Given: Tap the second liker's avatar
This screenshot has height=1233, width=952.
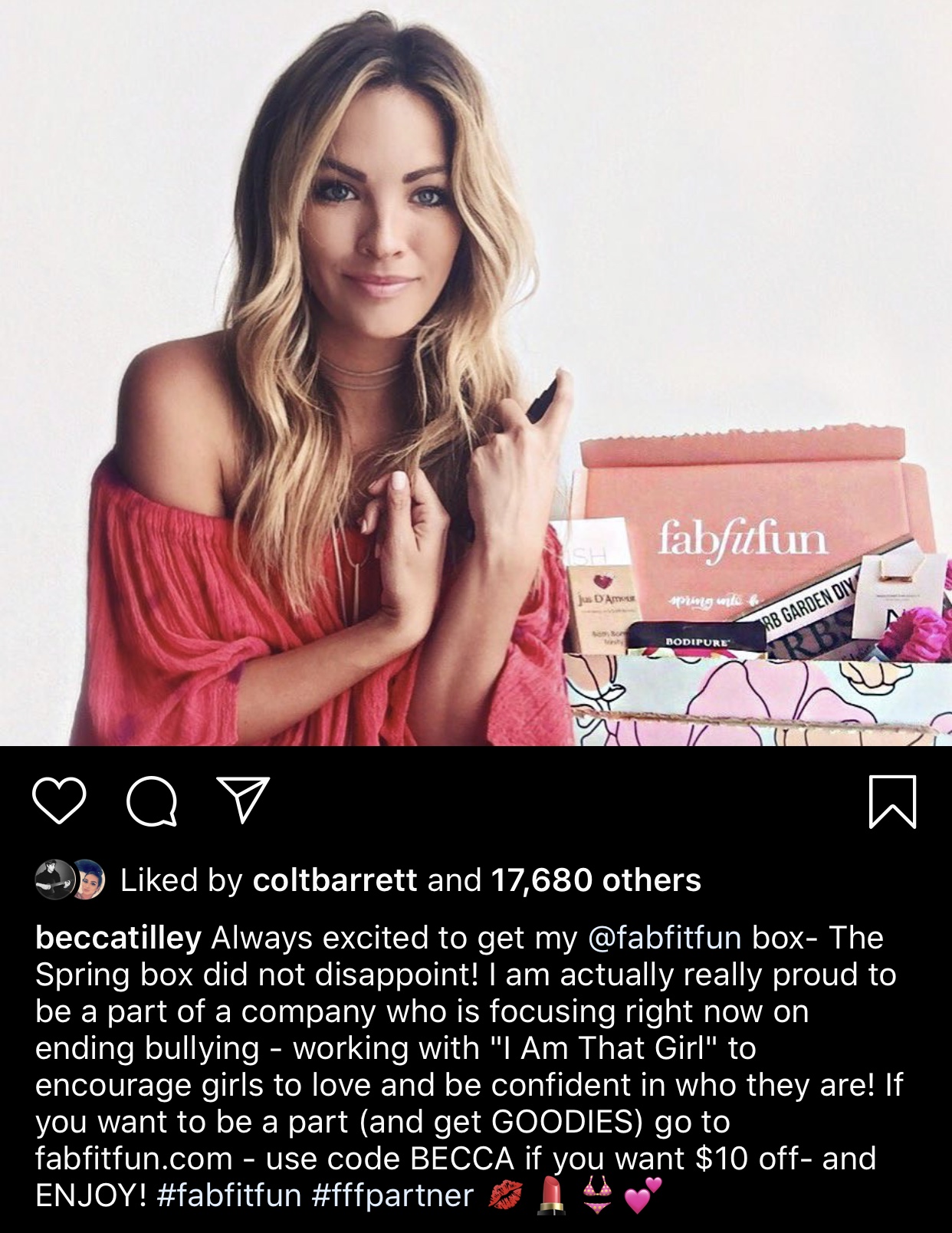Looking at the screenshot, I should [87, 880].
